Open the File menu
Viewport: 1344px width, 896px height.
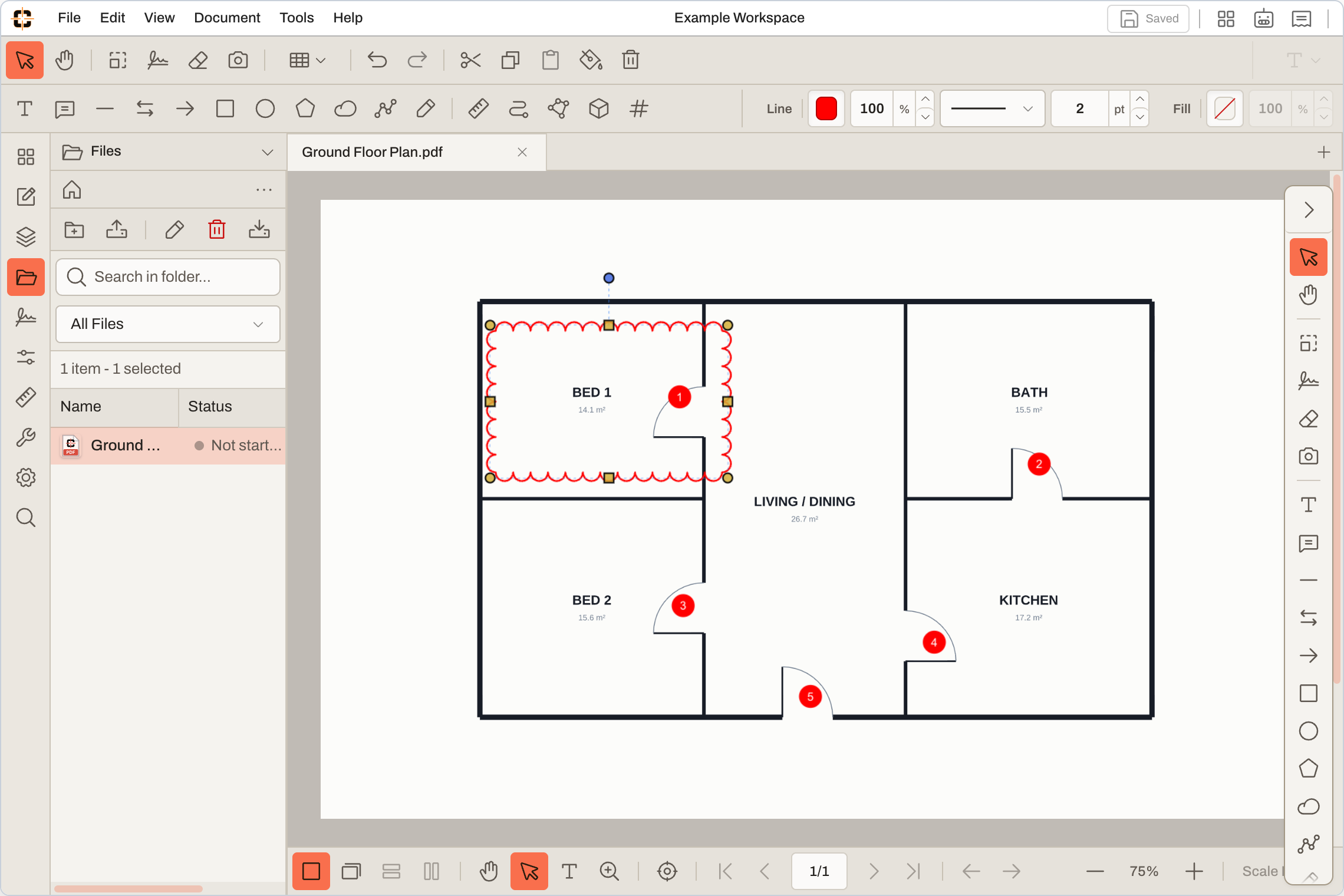coord(69,18)
